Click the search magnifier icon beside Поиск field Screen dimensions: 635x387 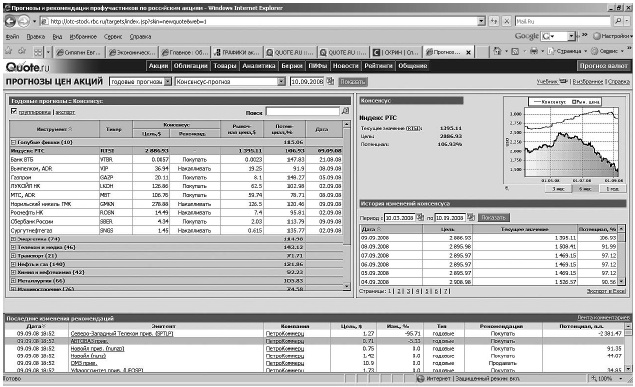tap(345, 111)
